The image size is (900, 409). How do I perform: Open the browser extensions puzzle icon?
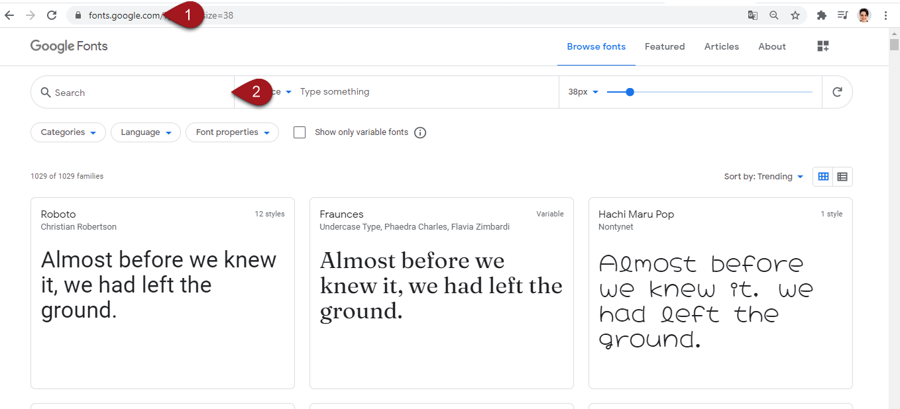coord(821,16)
